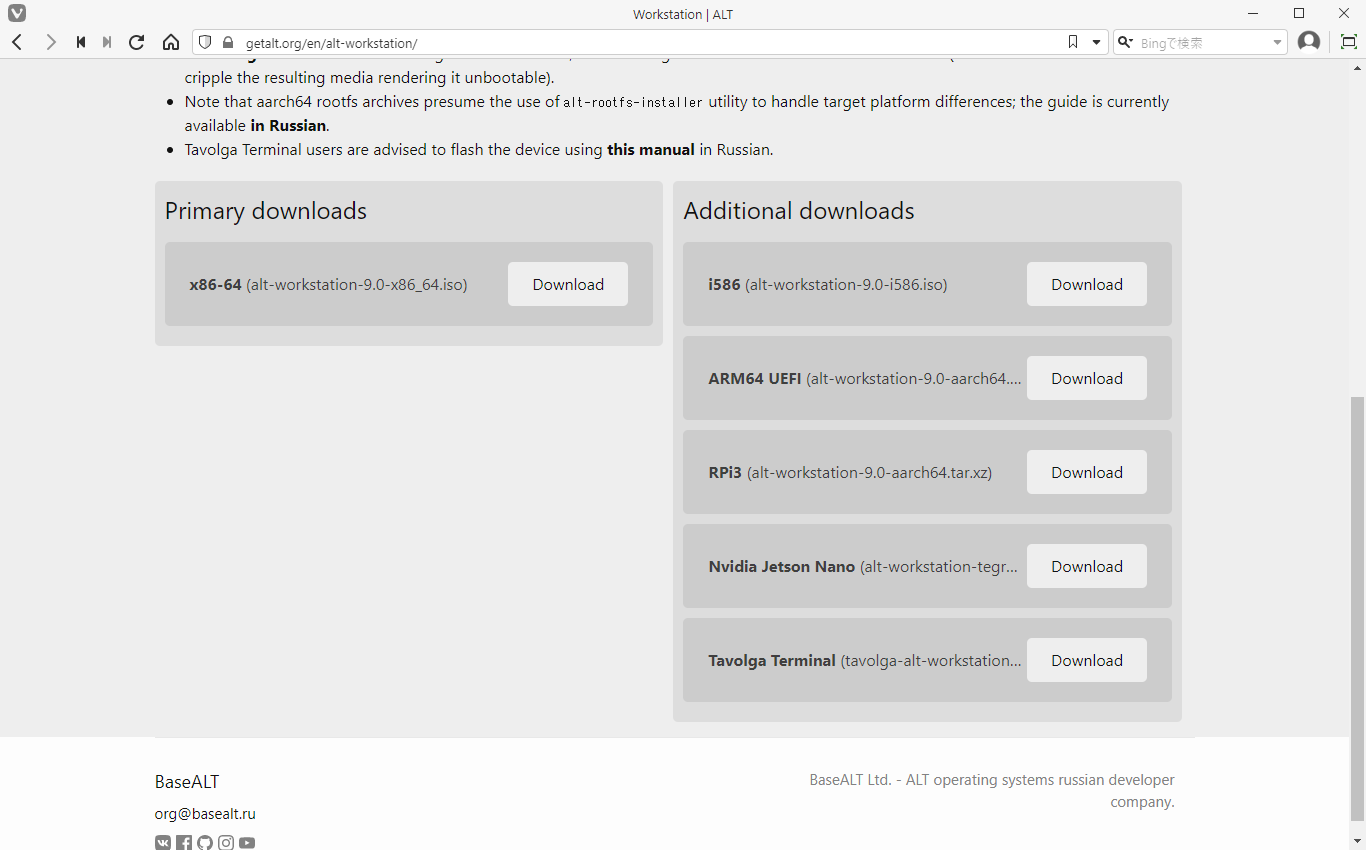The width and height of the screenshot is (1366, 850).
Task: Click the fast forward navigation button
Action: (x=107, y=42)
